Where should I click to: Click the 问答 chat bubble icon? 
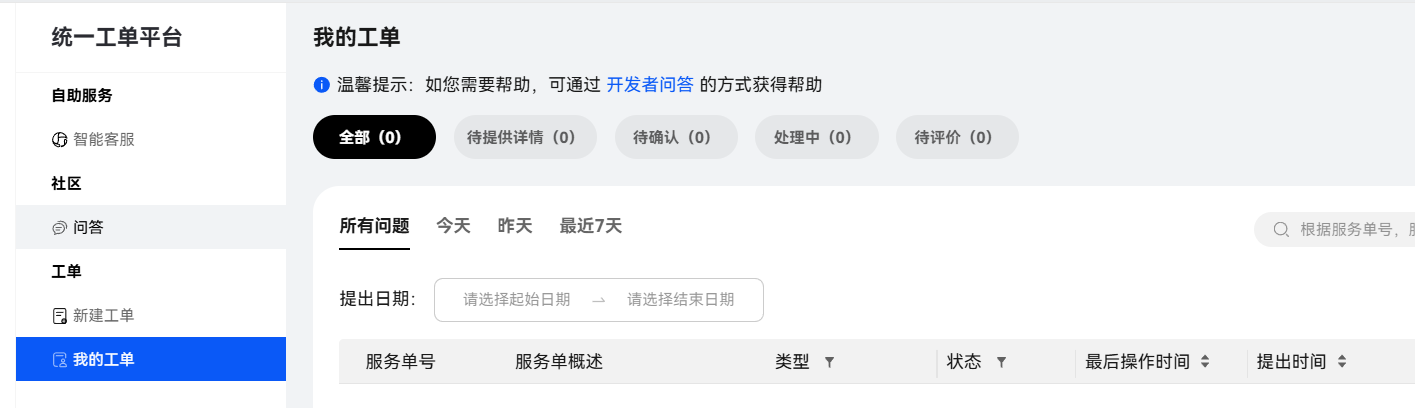pos(59,228)
